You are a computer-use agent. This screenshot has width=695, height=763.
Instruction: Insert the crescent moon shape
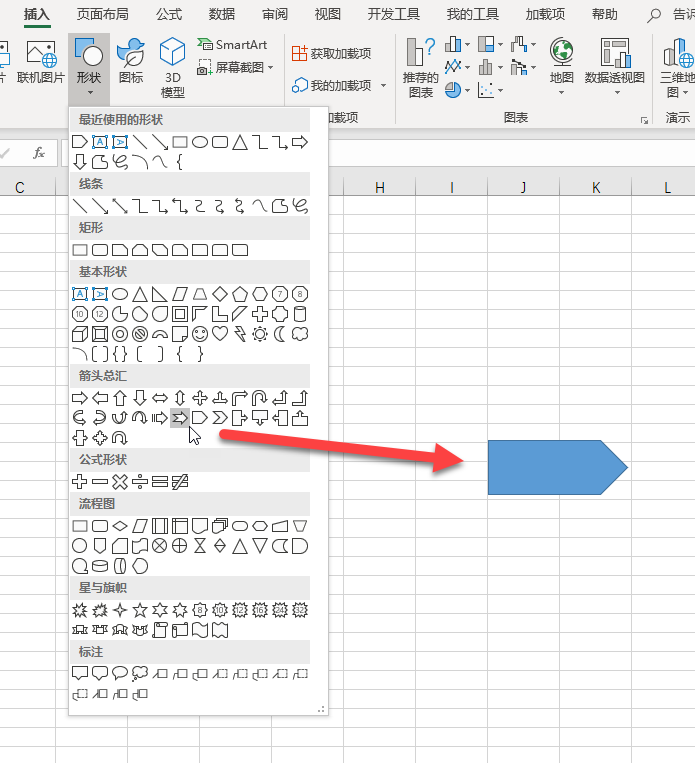click(x=280, y=334)
